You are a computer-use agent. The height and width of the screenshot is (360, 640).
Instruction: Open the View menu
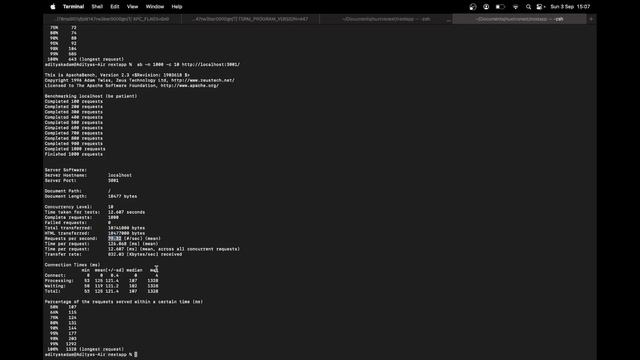coord(132,7)
